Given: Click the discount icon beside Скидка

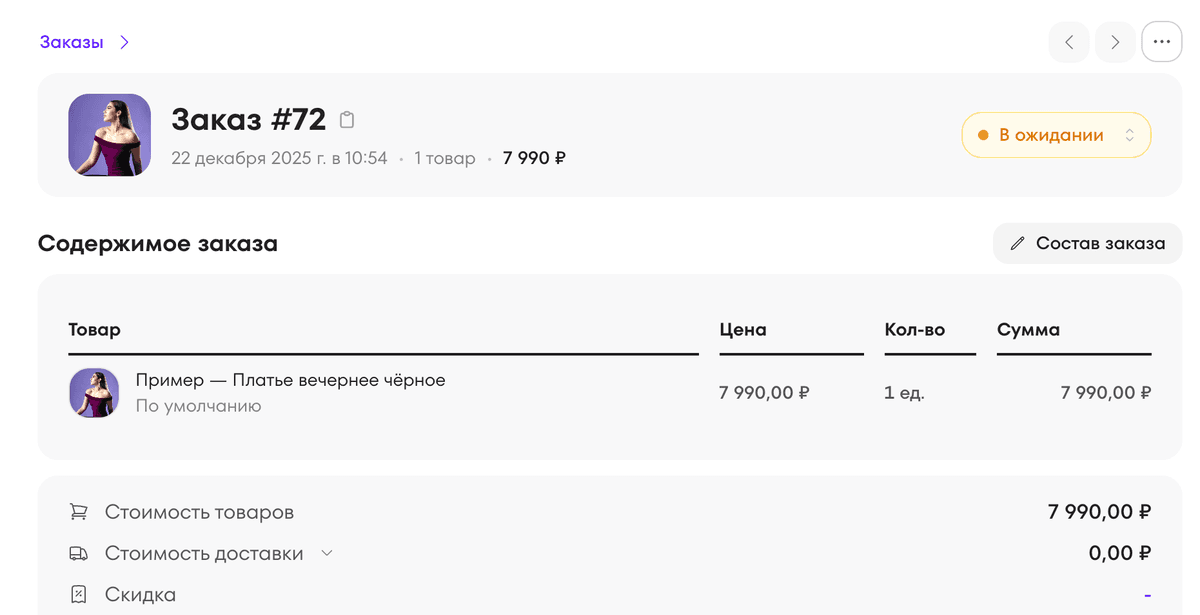Looking at the screenshot, I should pos(78,595).
